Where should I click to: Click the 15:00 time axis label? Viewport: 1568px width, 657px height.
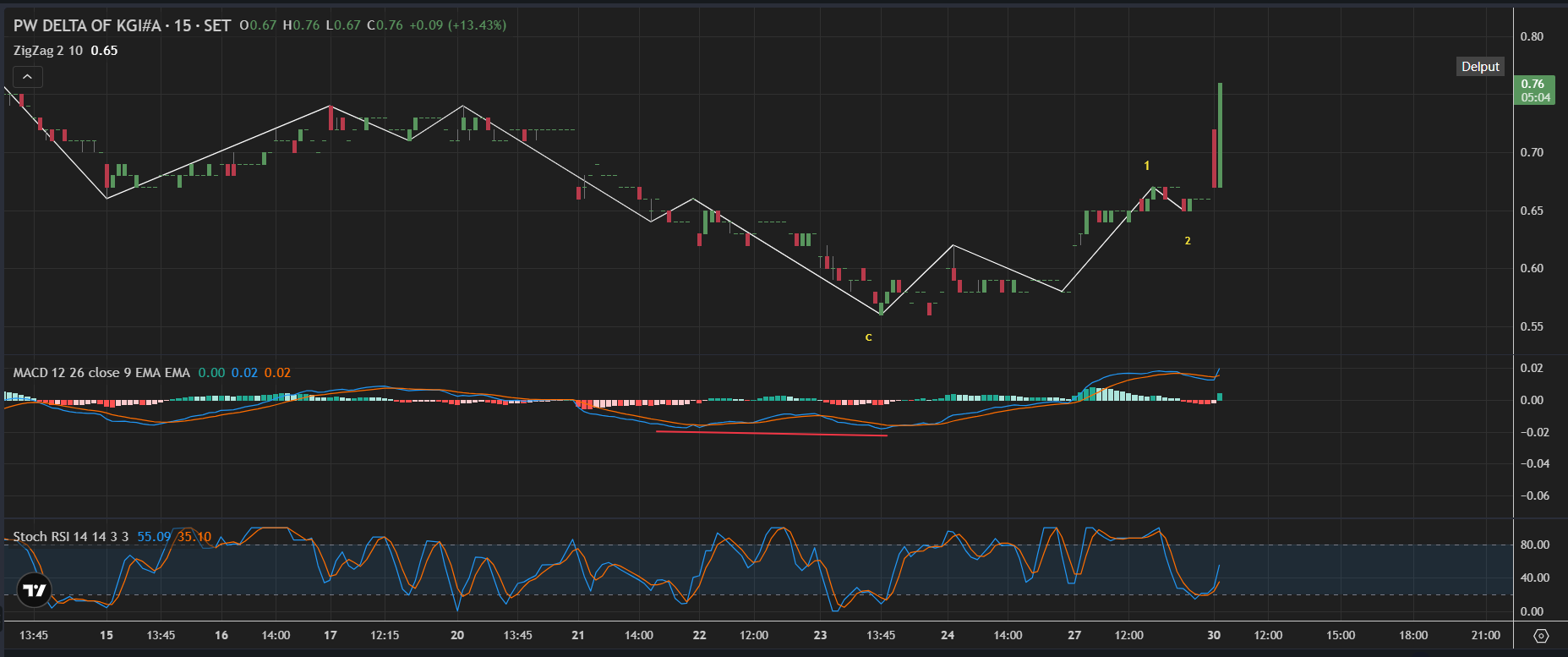1341,635
